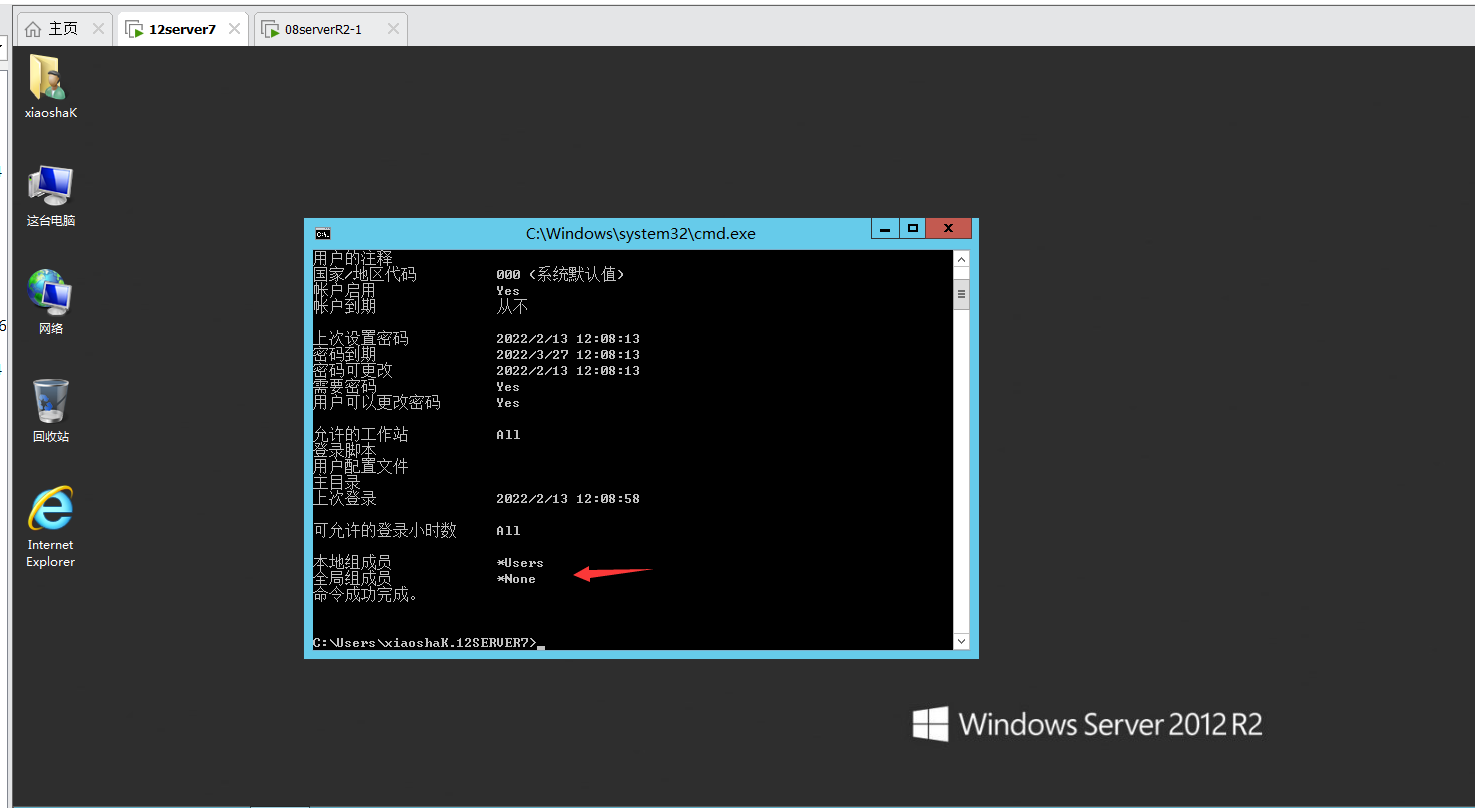
Task: Maximize the cmd.exe window
Action: pyautogui.click(x=912, y=228)
